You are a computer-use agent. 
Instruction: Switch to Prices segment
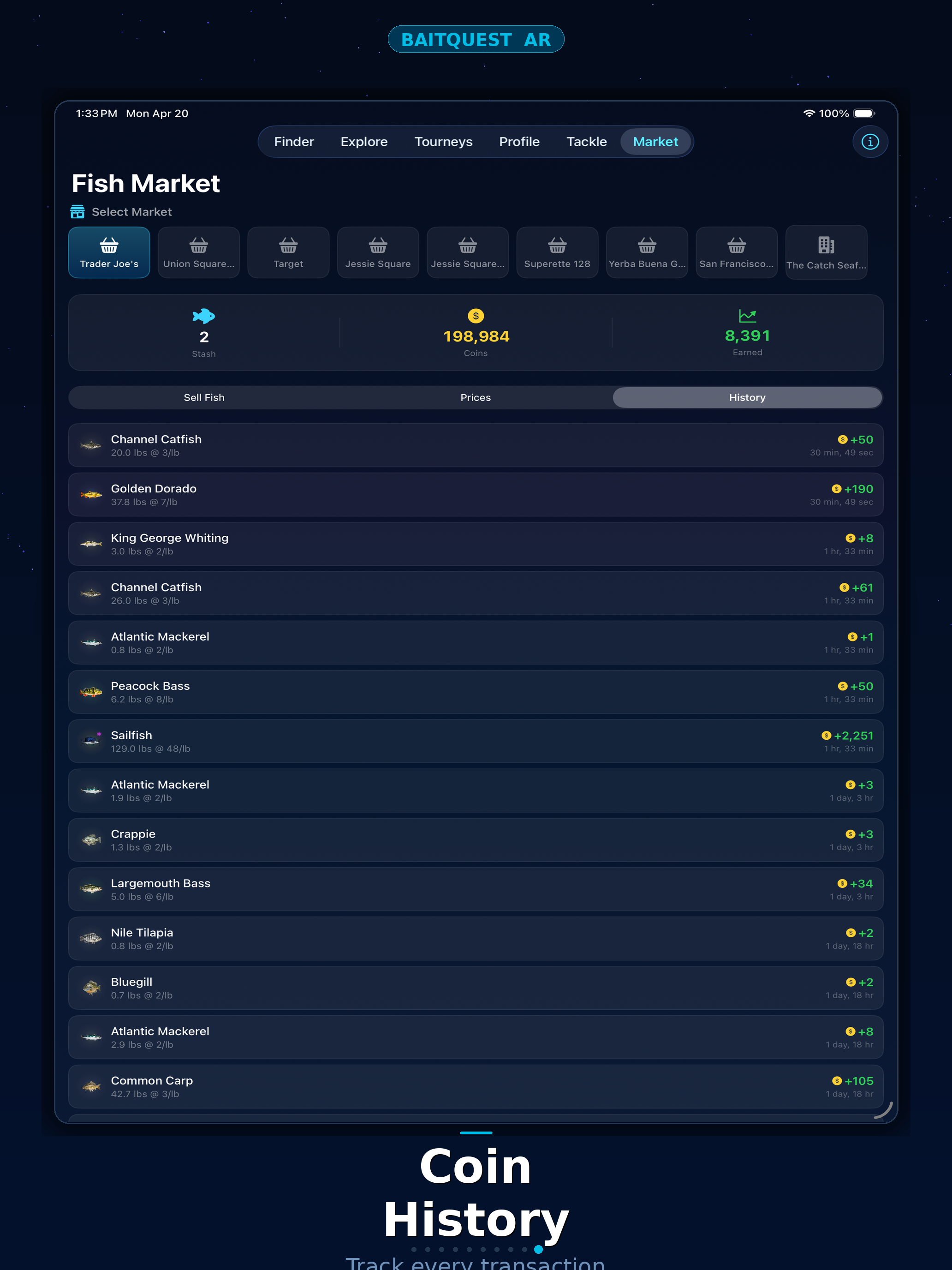click(x=476, y=397)
